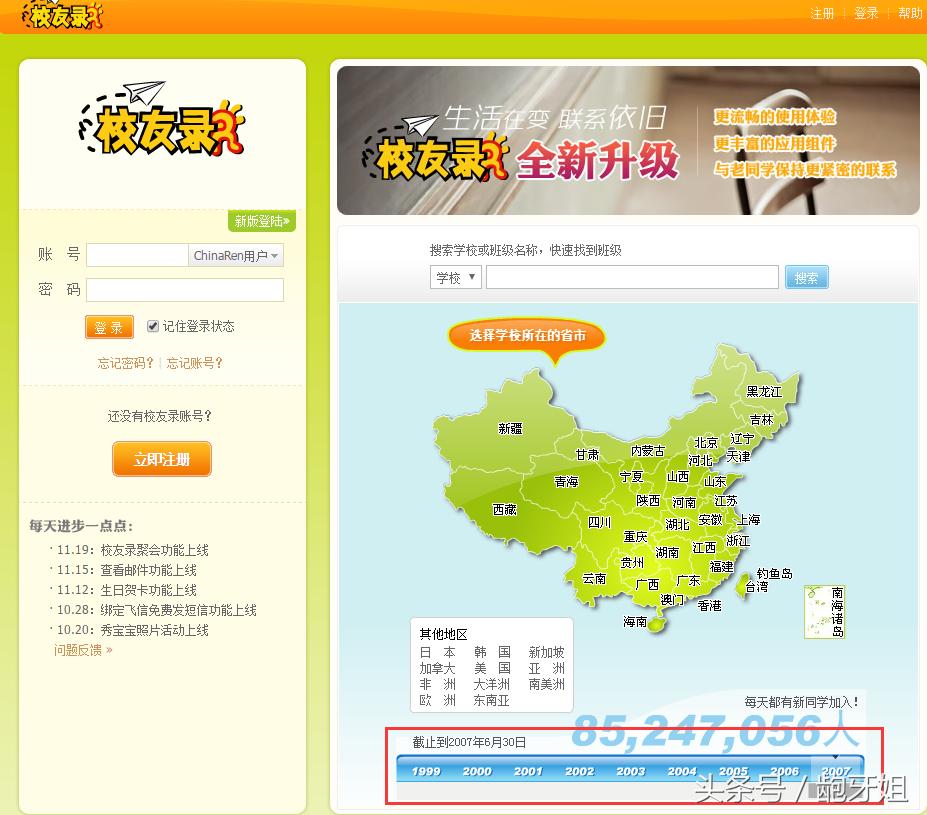Click the 新版登陆 green button
Viewport: 927px width, 815px height.
[260, 221]
